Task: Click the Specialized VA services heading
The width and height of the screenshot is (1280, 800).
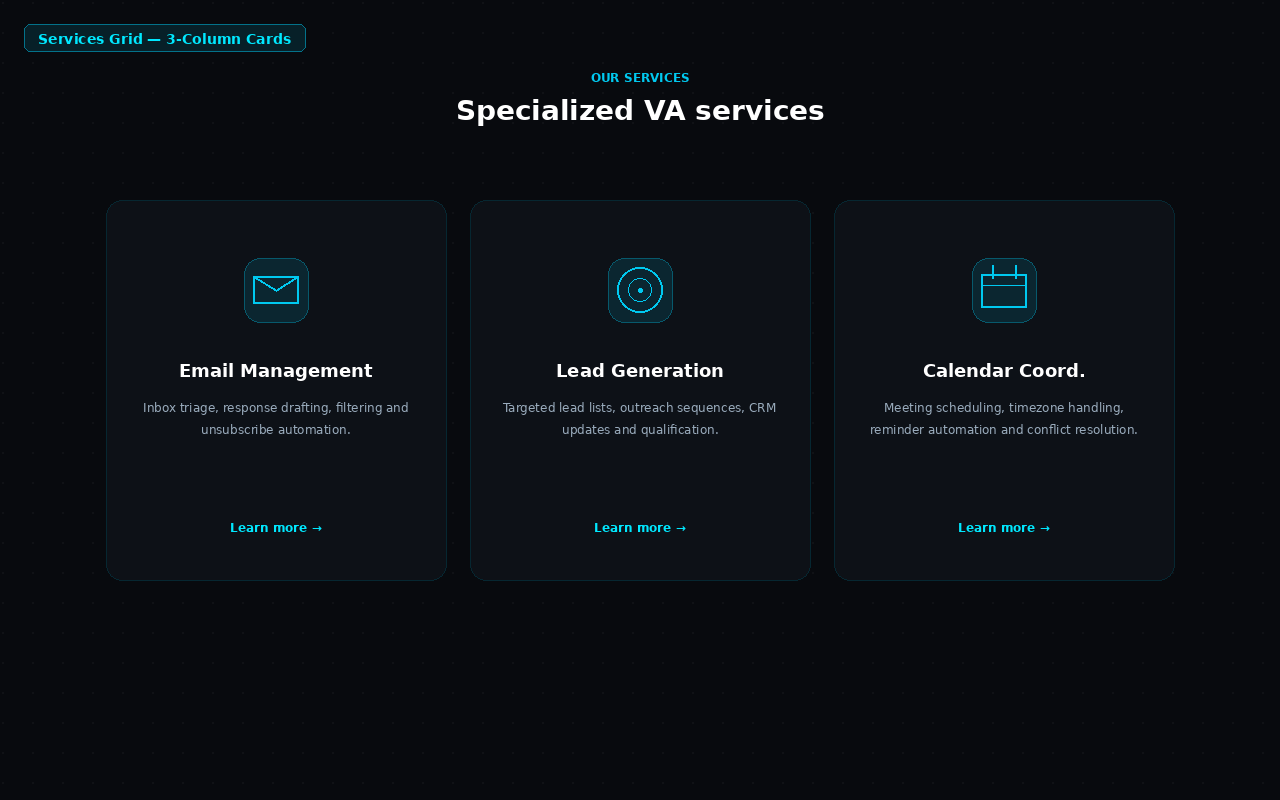Action: click(x=640, y=111)
